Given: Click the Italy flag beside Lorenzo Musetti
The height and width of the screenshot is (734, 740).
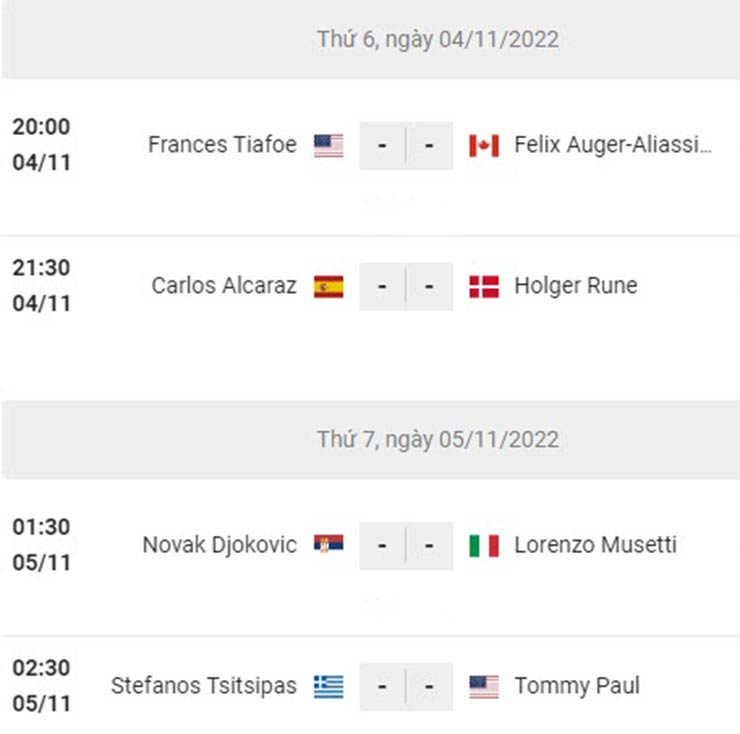Looking at the screenshot, I should click(x=484, y=546).
